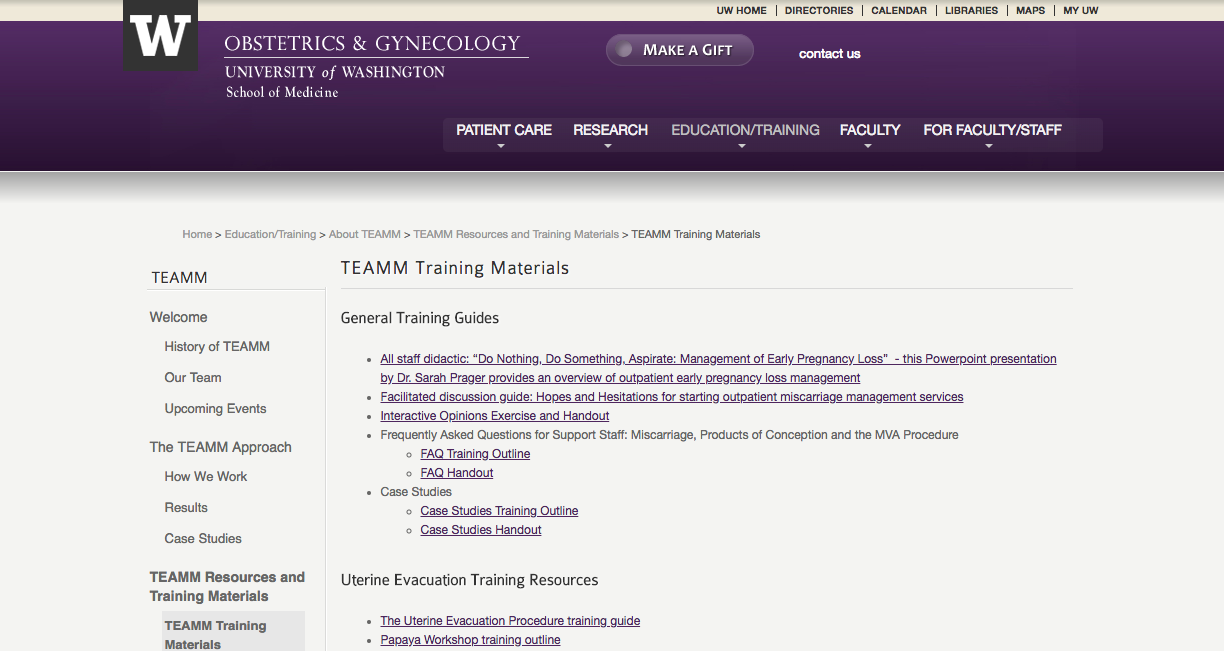Click the General Training Guides heading

[x=420, y=318]
